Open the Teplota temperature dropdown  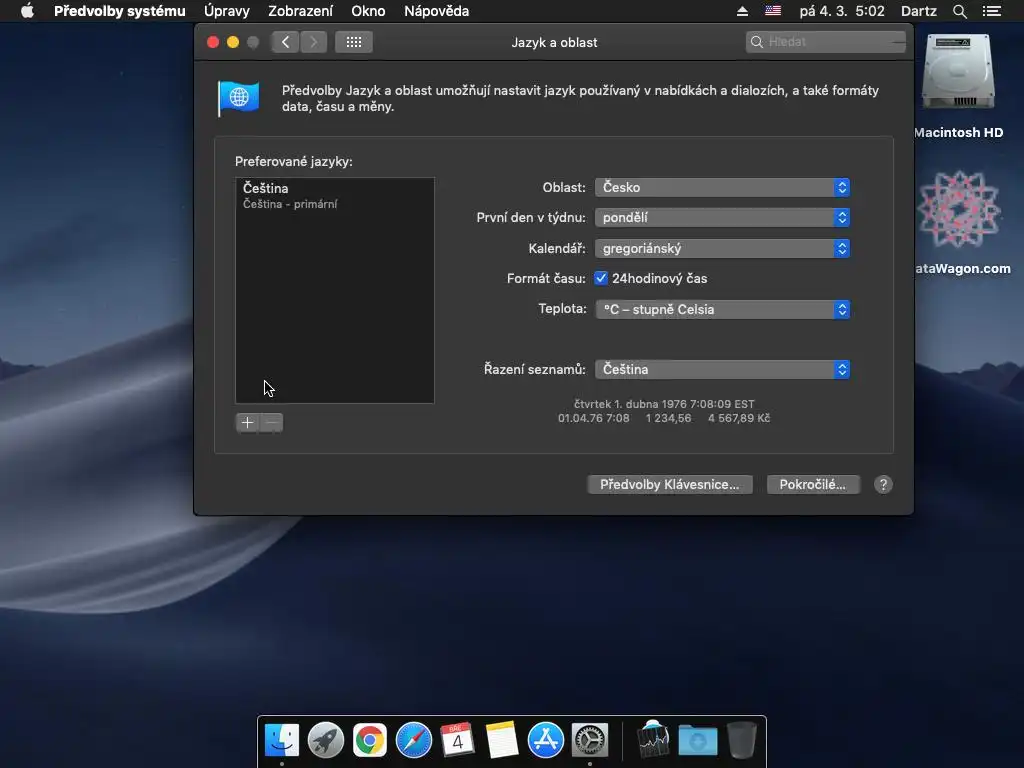click(722, 310)
